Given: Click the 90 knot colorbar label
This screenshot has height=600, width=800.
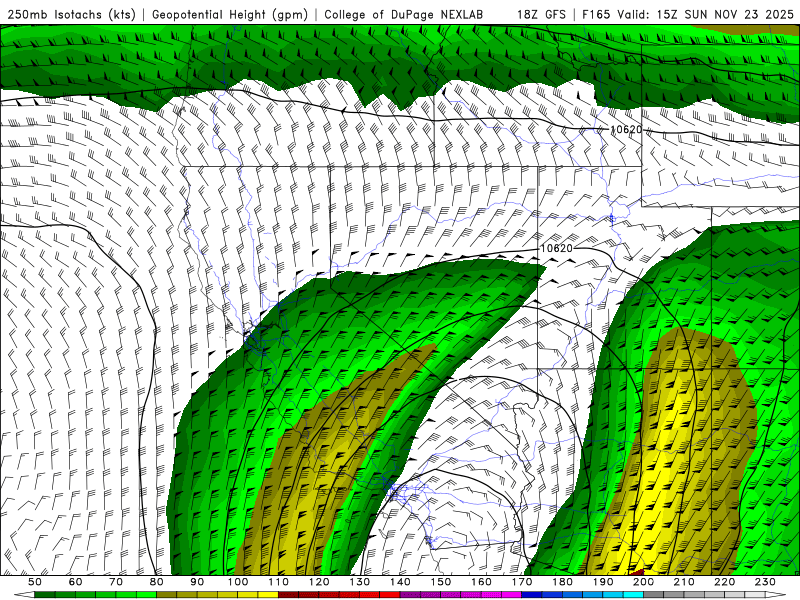Looking at the screenshot, I should coord(197,582).
